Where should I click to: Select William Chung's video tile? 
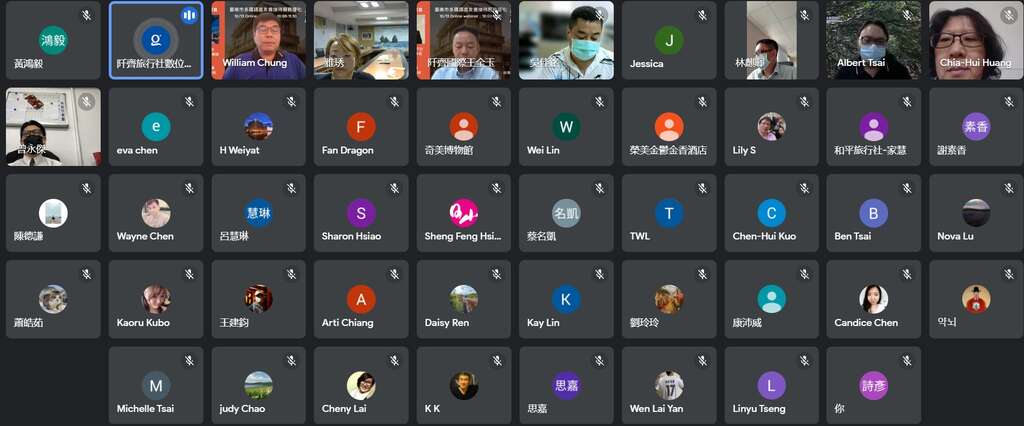pos(259,40)
